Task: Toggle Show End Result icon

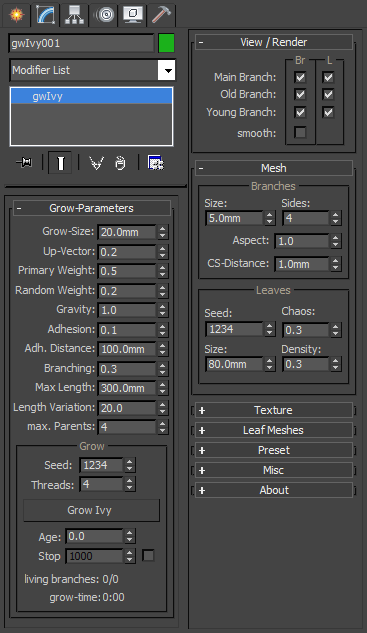Action: 60,163
